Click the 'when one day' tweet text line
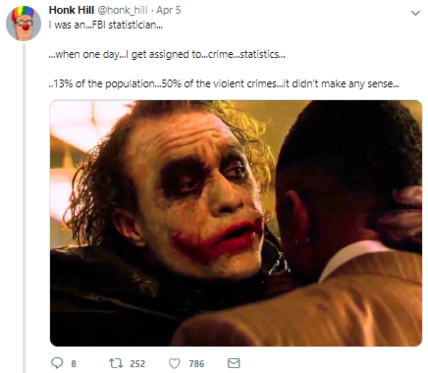 [167, 54]
